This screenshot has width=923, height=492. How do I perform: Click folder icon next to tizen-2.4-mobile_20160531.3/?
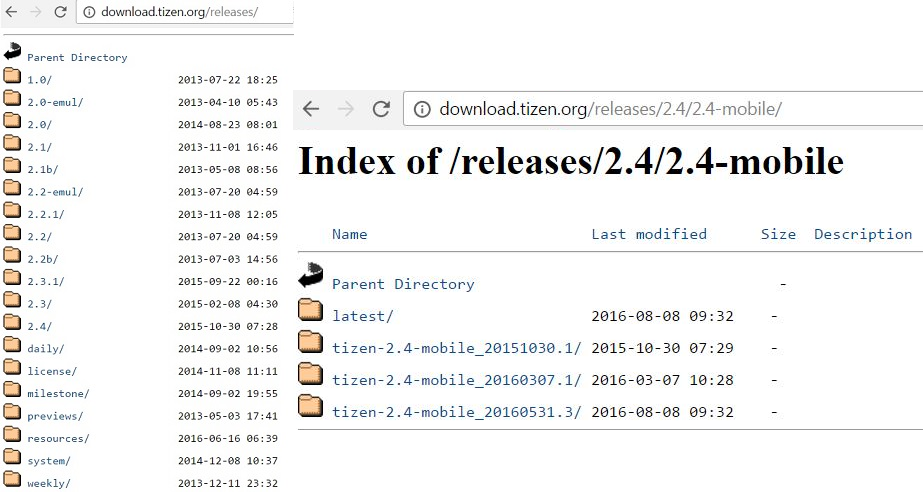[x=310, y=406]
